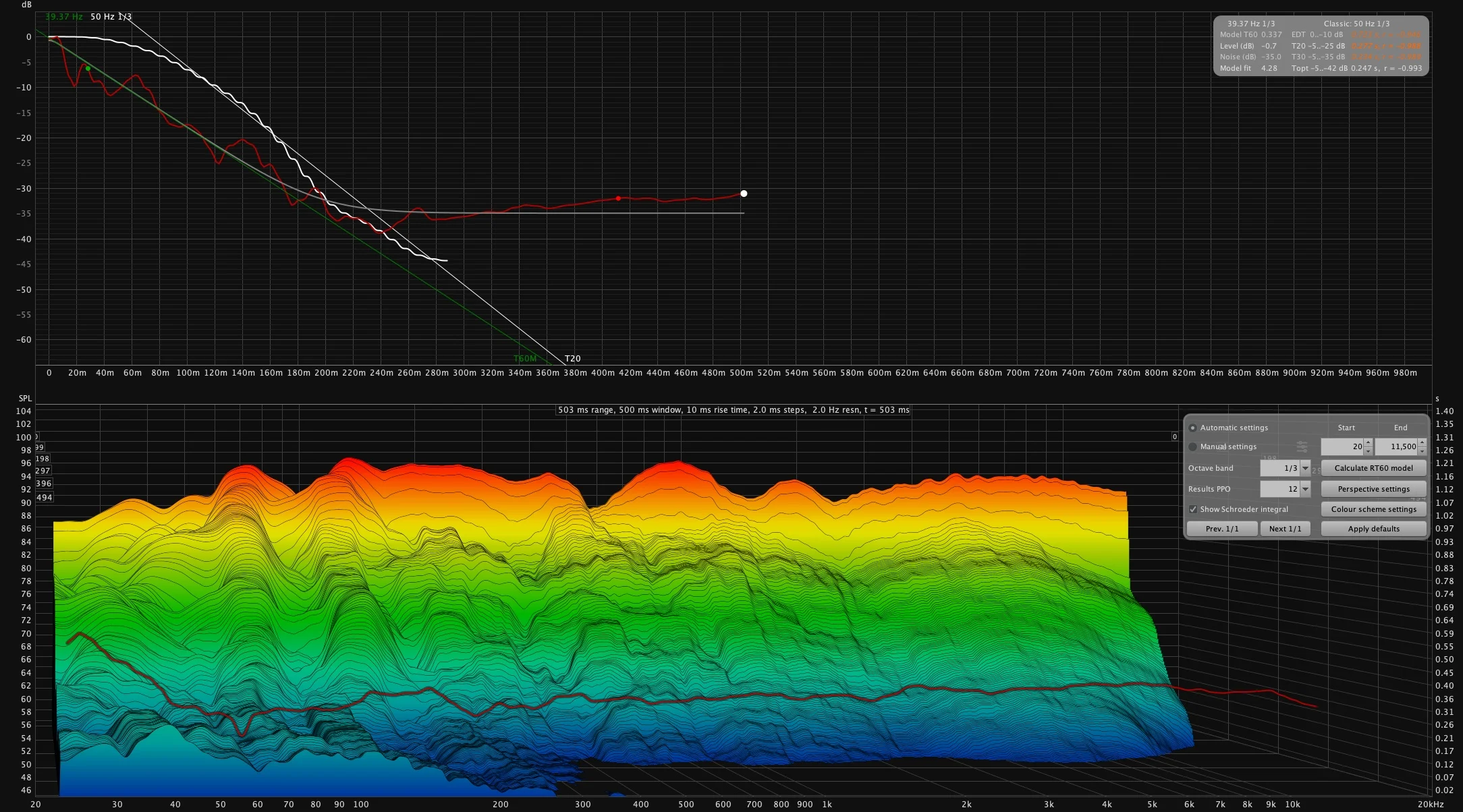
Task: Toggle the Show Schroeder integral checkbox
Action: [1193, 509]
